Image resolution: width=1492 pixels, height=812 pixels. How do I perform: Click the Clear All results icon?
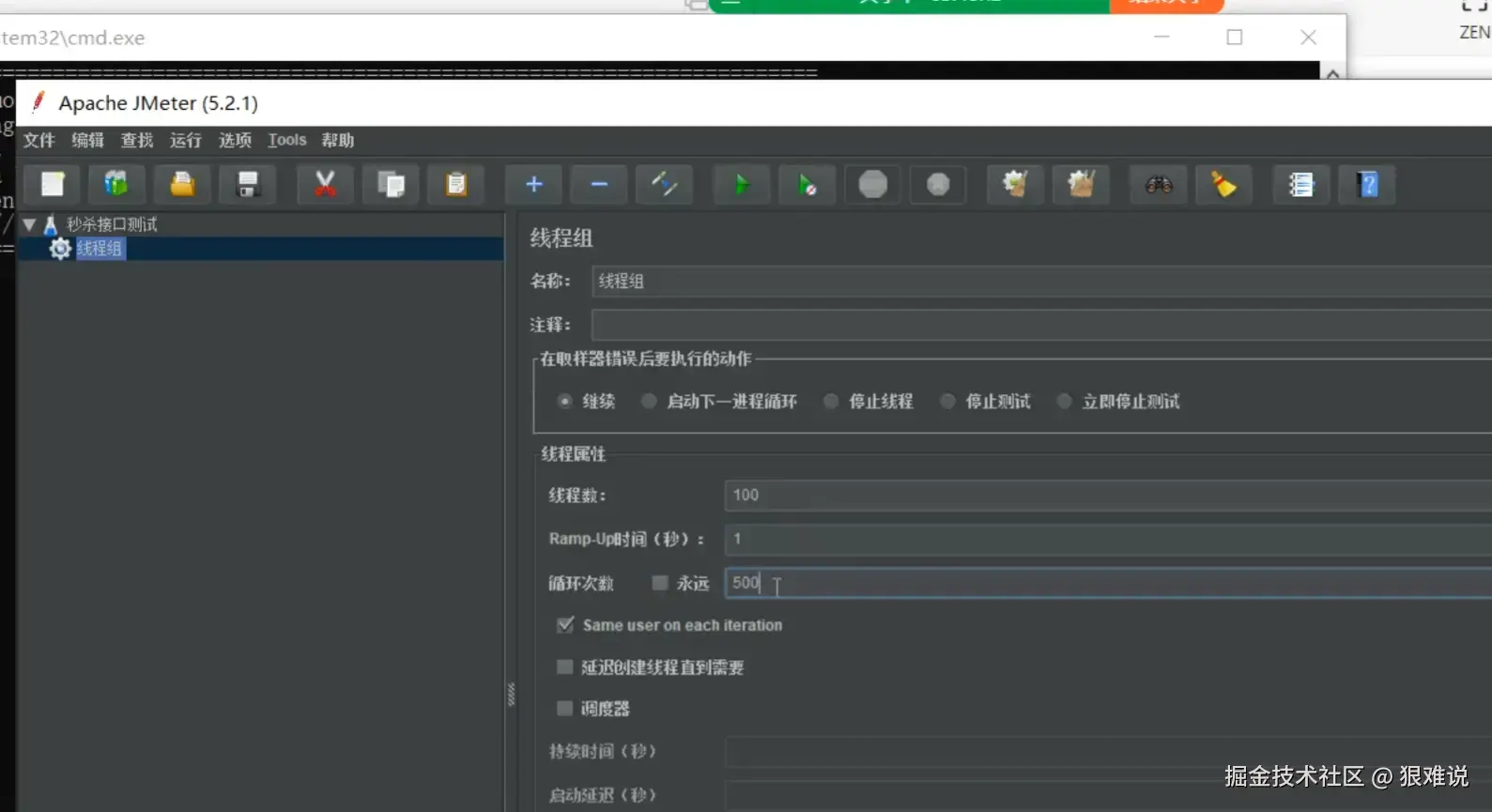point(1081,184)
